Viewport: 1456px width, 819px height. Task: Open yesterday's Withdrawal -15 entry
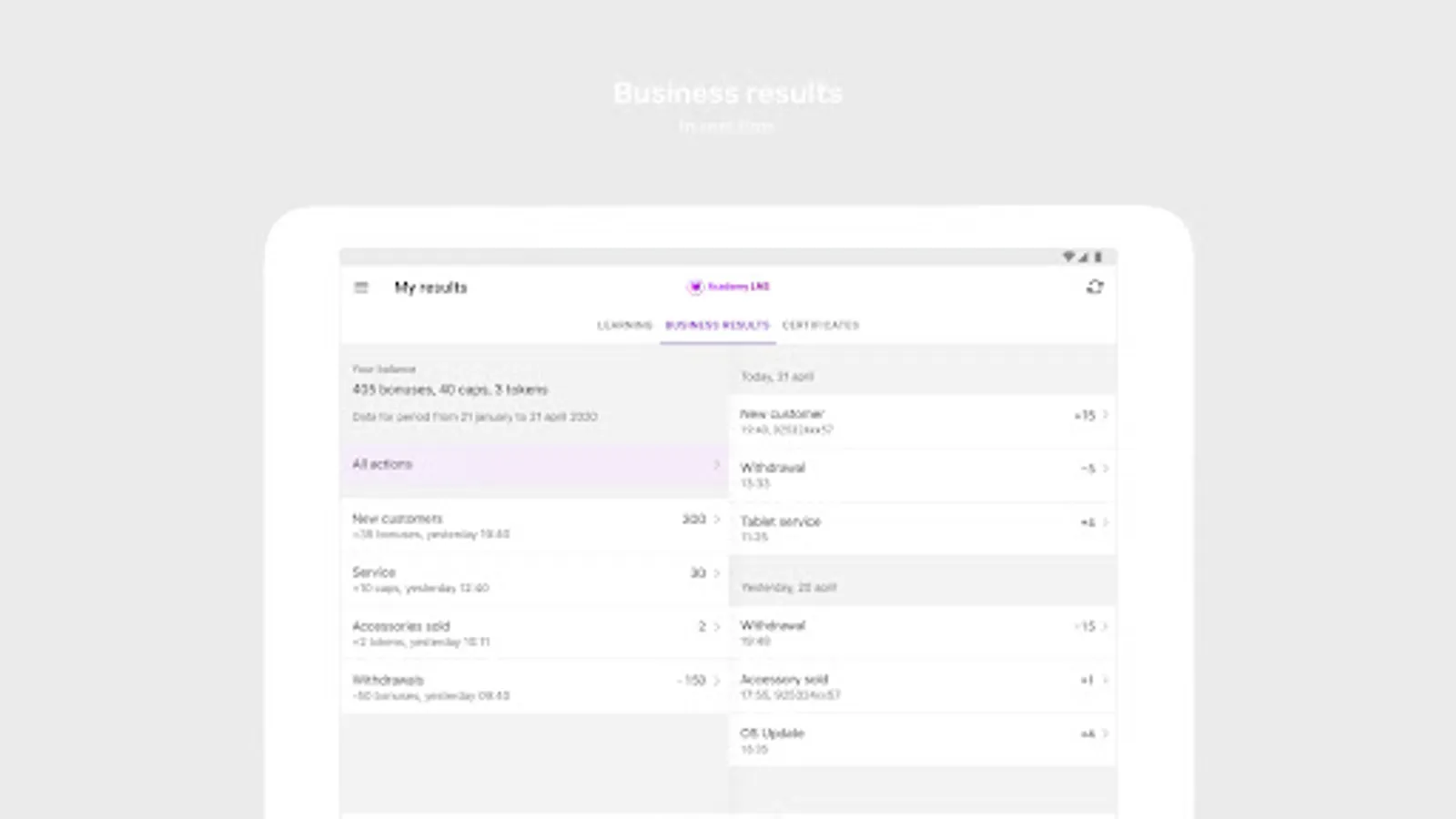click(x=921, y=632)
